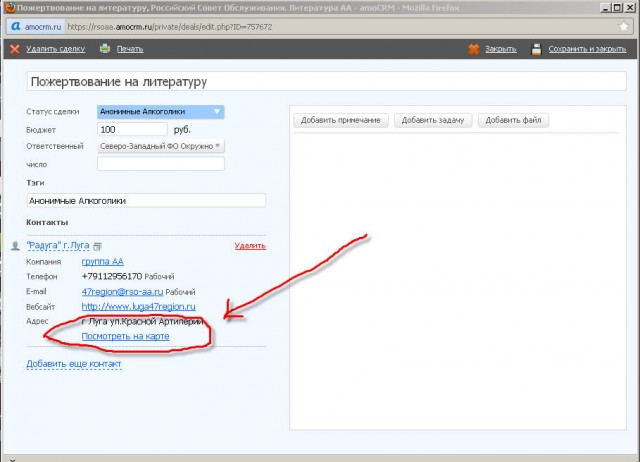Click the Тэги input field
This screenshot has width=640, height=462.
(x=146, y=200)
